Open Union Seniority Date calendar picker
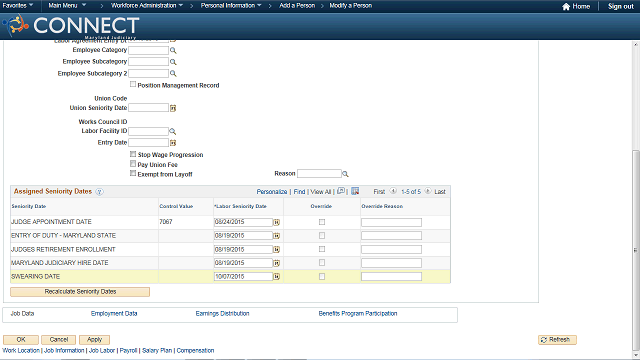The height and width of the screenshot is (360, 640). tap(173, 108)
